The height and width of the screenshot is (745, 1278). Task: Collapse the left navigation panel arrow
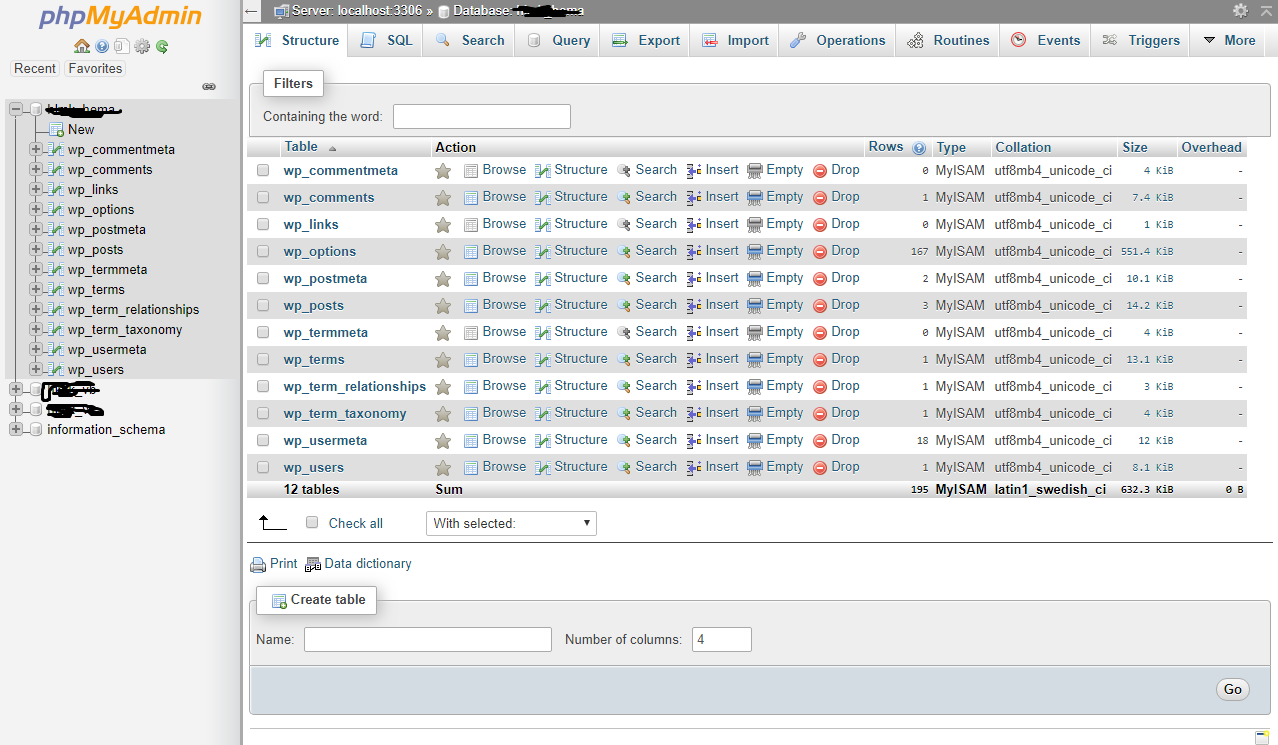click(x=252, y=11)
